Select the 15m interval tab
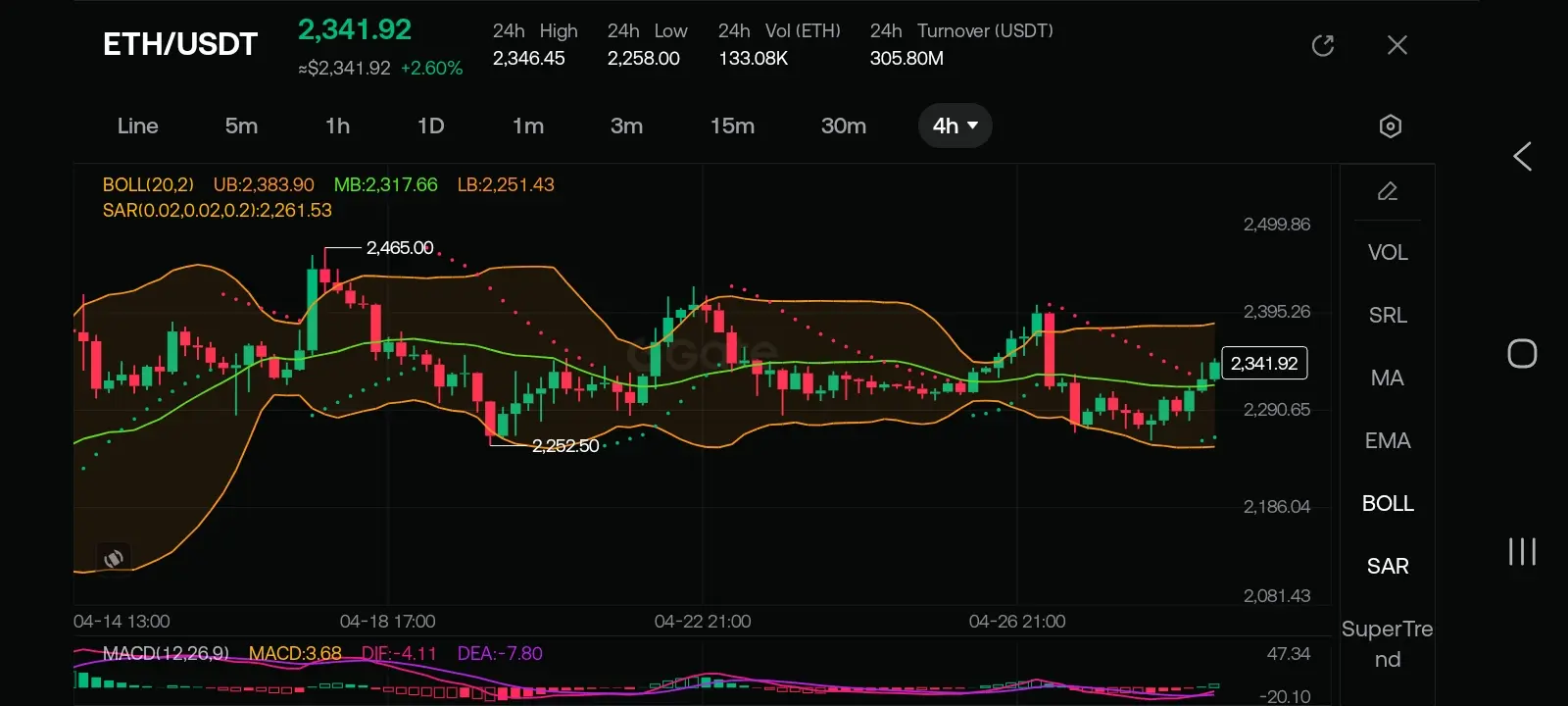Image resolution: width=1568 pixels, height=706 pixels. tap(733, 126)
